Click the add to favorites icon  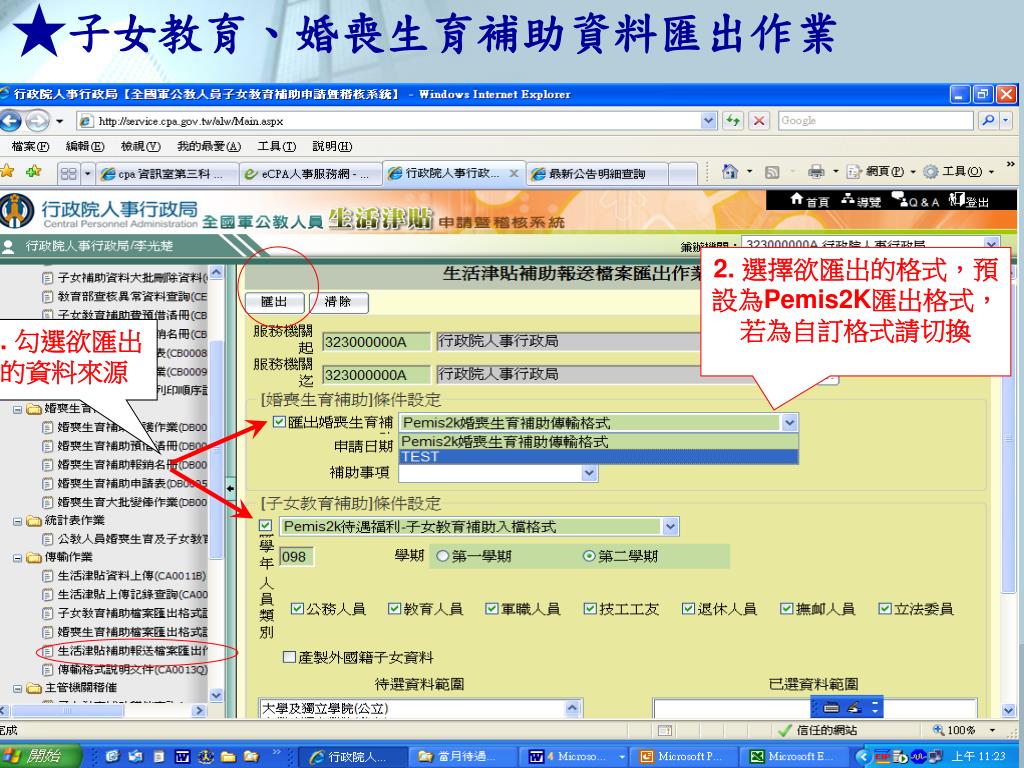click(33, 172)
